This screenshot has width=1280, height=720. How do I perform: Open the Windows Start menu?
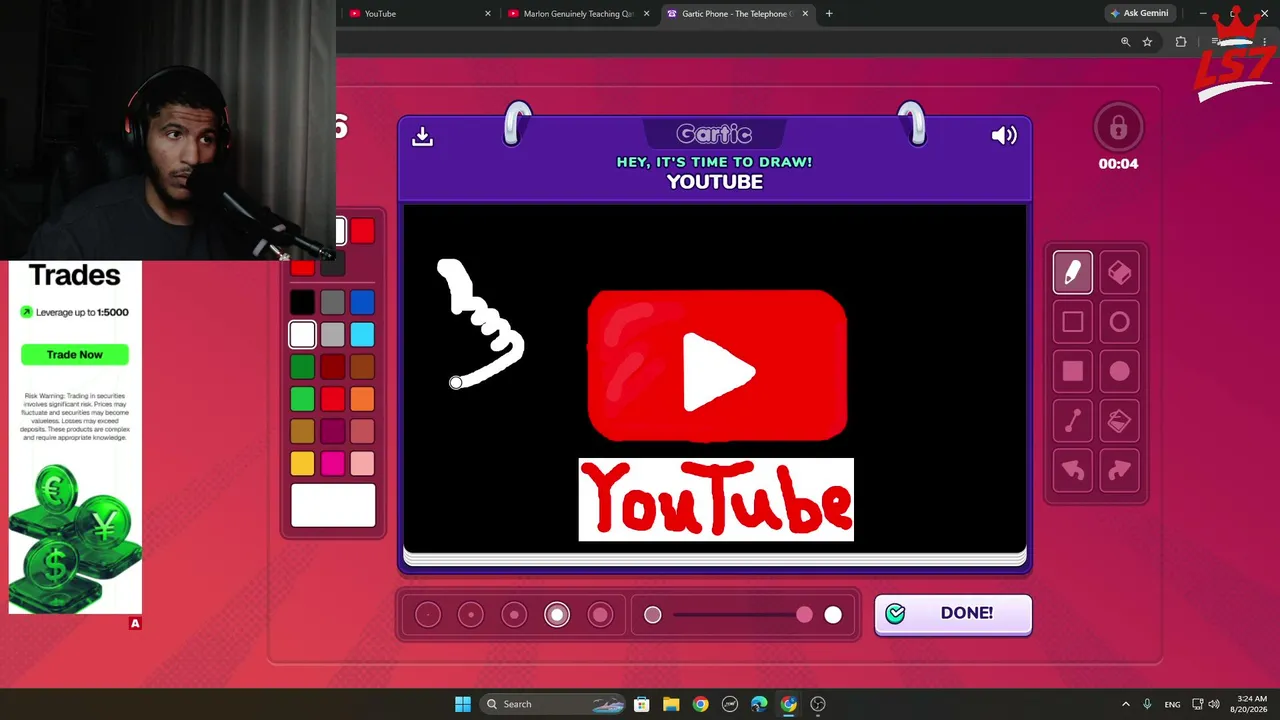click(462, 704)
